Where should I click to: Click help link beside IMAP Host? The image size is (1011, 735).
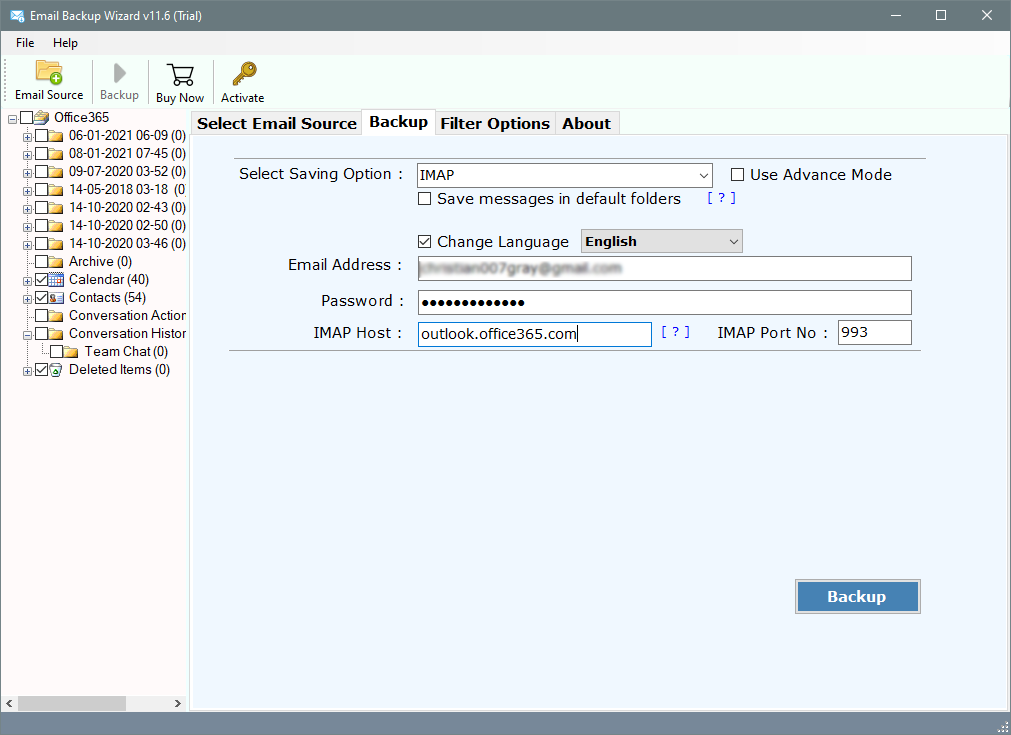tap(675, 331)
